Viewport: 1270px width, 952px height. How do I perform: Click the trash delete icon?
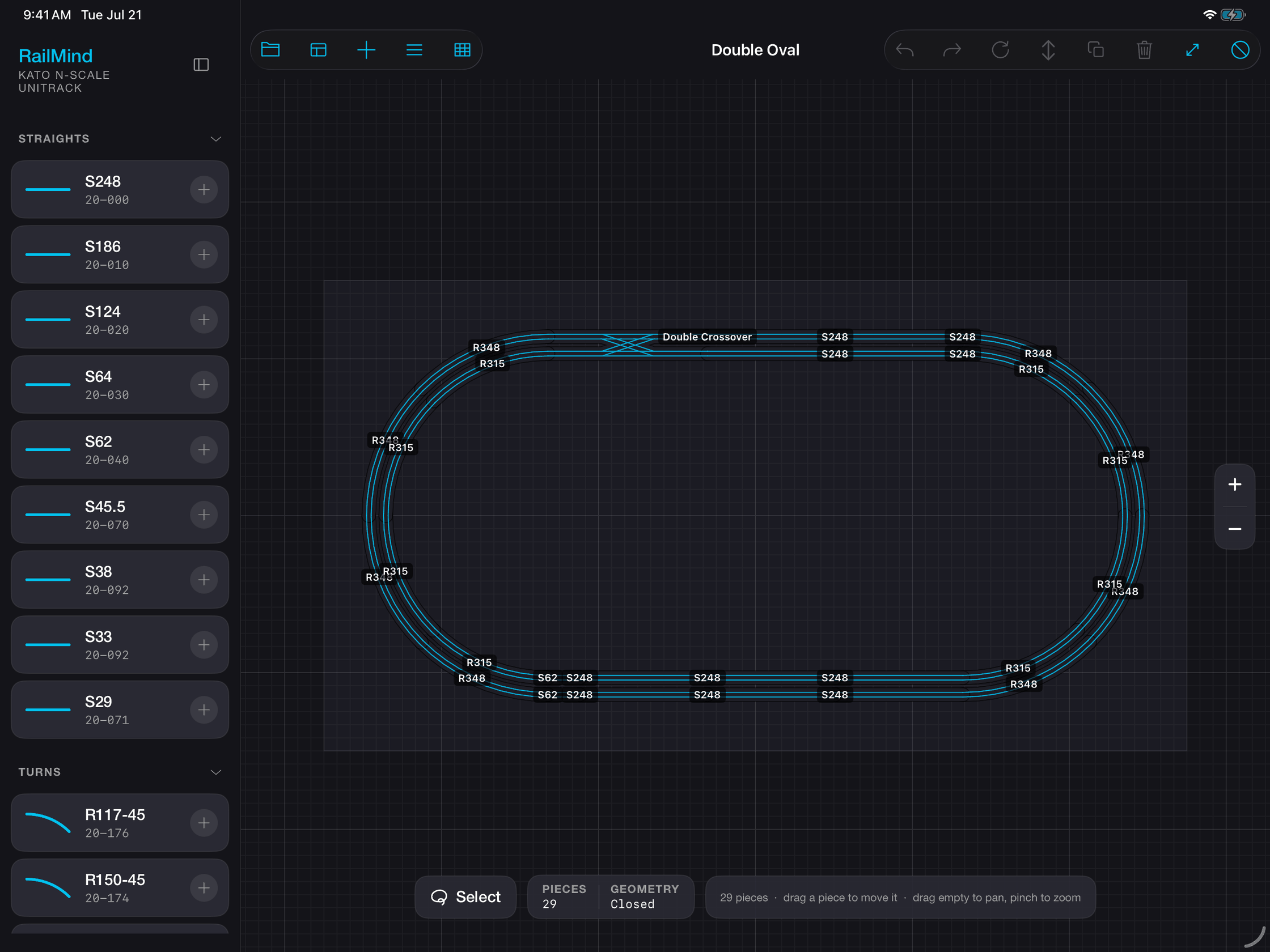tap(1144, 50)
